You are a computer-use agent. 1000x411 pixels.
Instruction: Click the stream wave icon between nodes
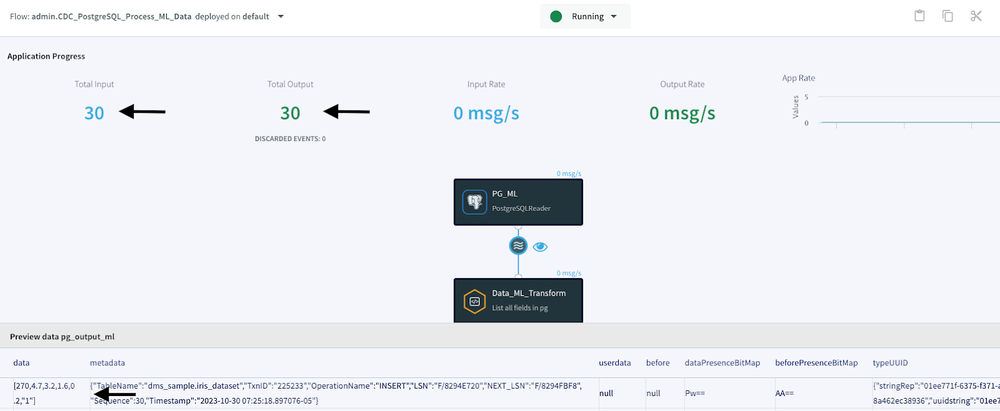click(518, 246)
